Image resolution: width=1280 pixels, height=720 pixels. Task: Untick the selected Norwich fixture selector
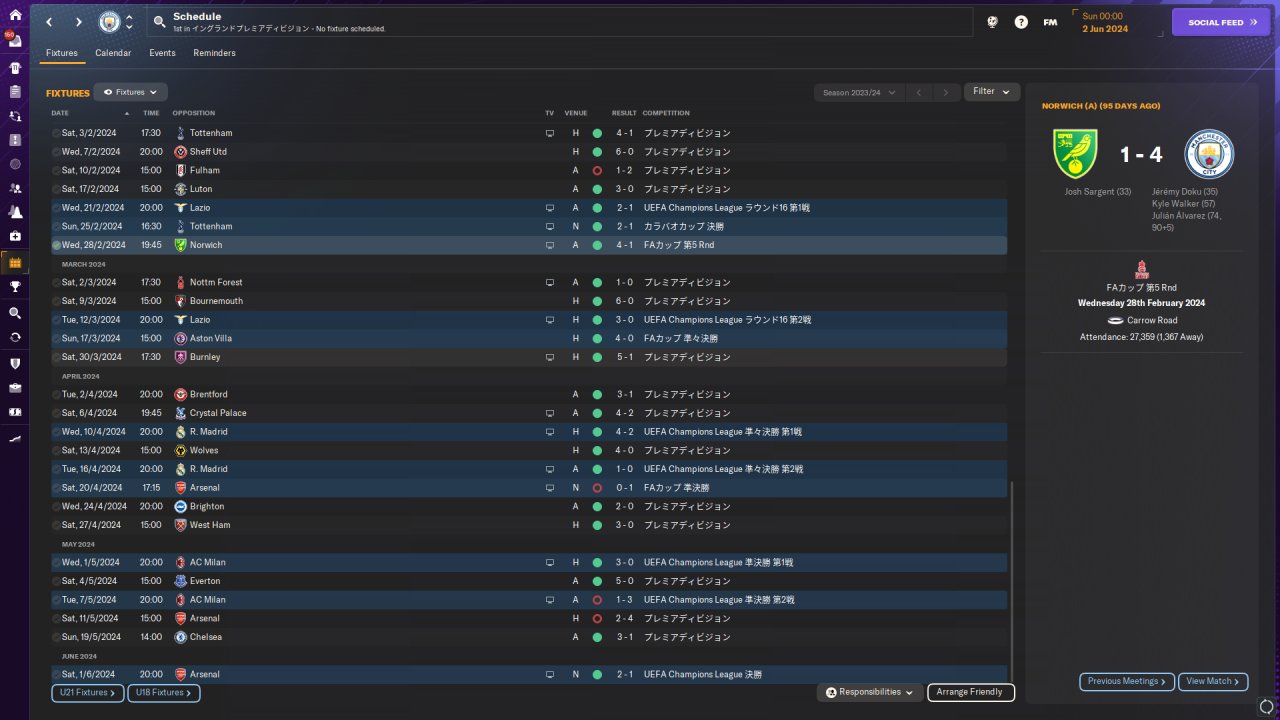[x=56, y=245]
